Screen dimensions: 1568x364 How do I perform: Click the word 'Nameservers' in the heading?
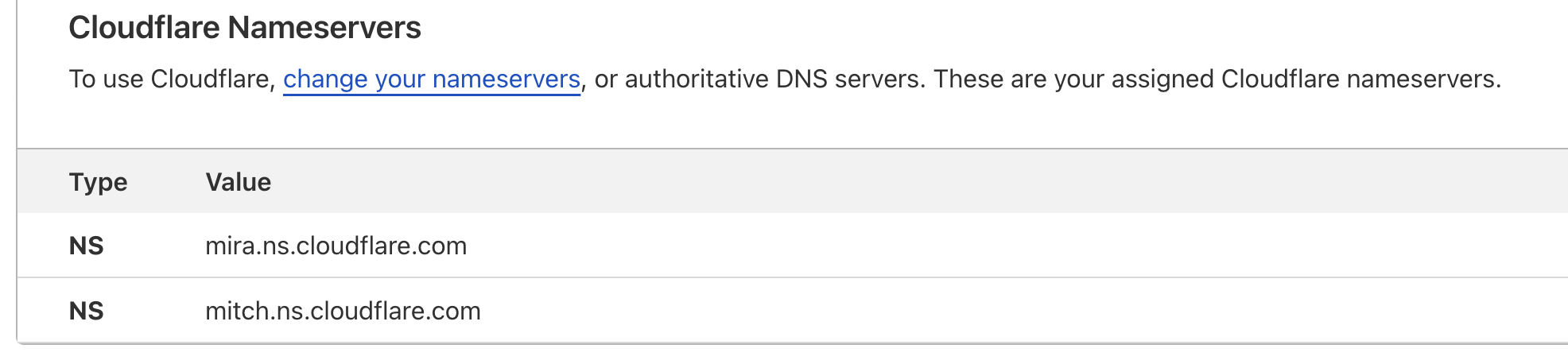(x=324, y=28)
